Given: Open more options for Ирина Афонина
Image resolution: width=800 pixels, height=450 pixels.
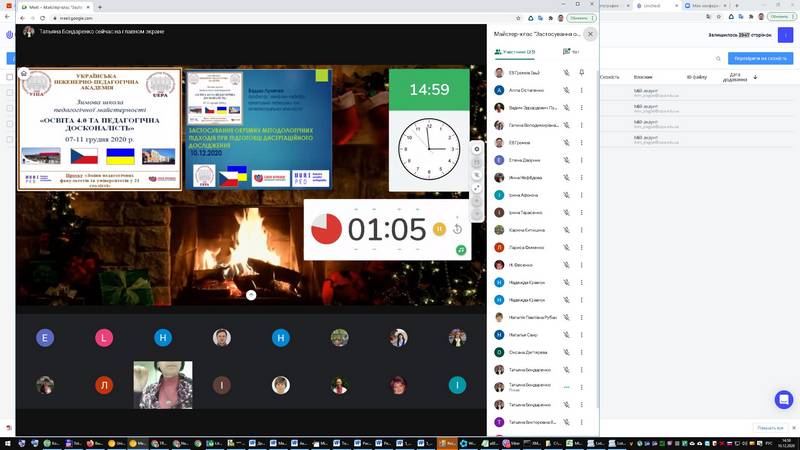Looking at the screenshot, I should [582, 195].
